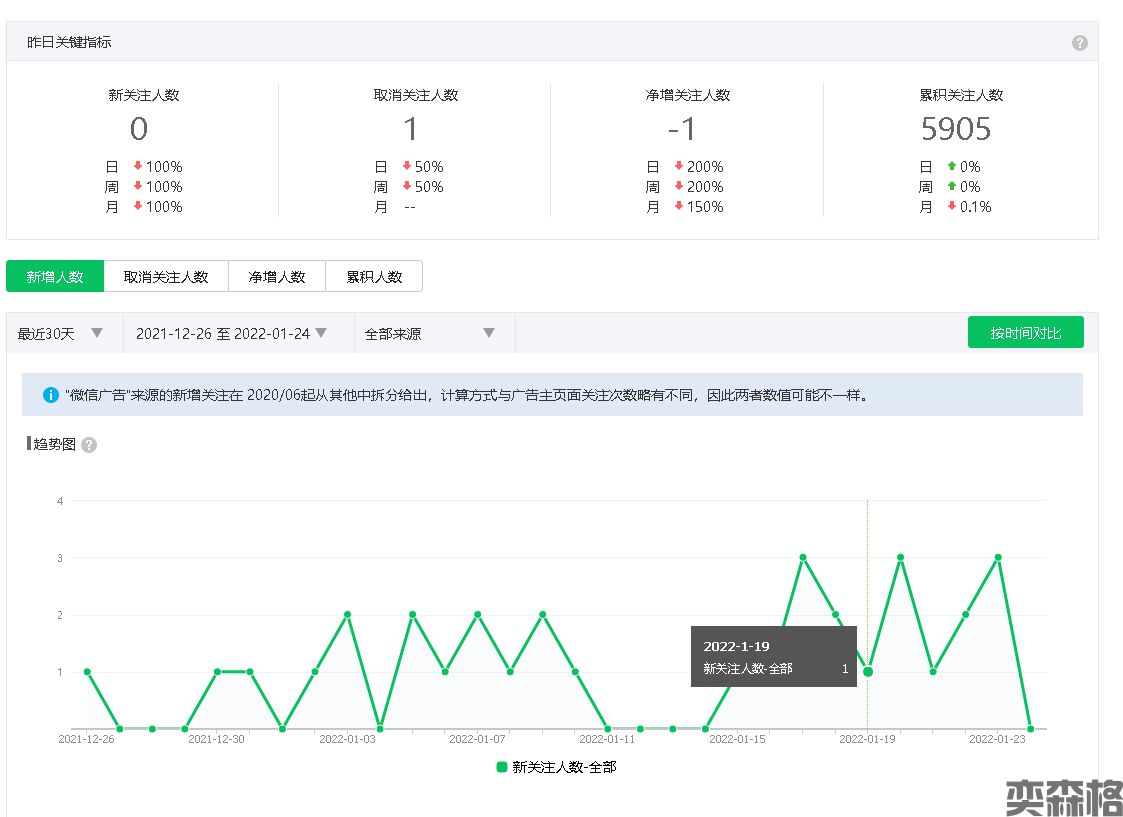Expand the 2021-12-26 至 2022-01-24 date picker
The width and height of the screenshot is (1123, 817).
pyautogui.click(x=232, y=334)
